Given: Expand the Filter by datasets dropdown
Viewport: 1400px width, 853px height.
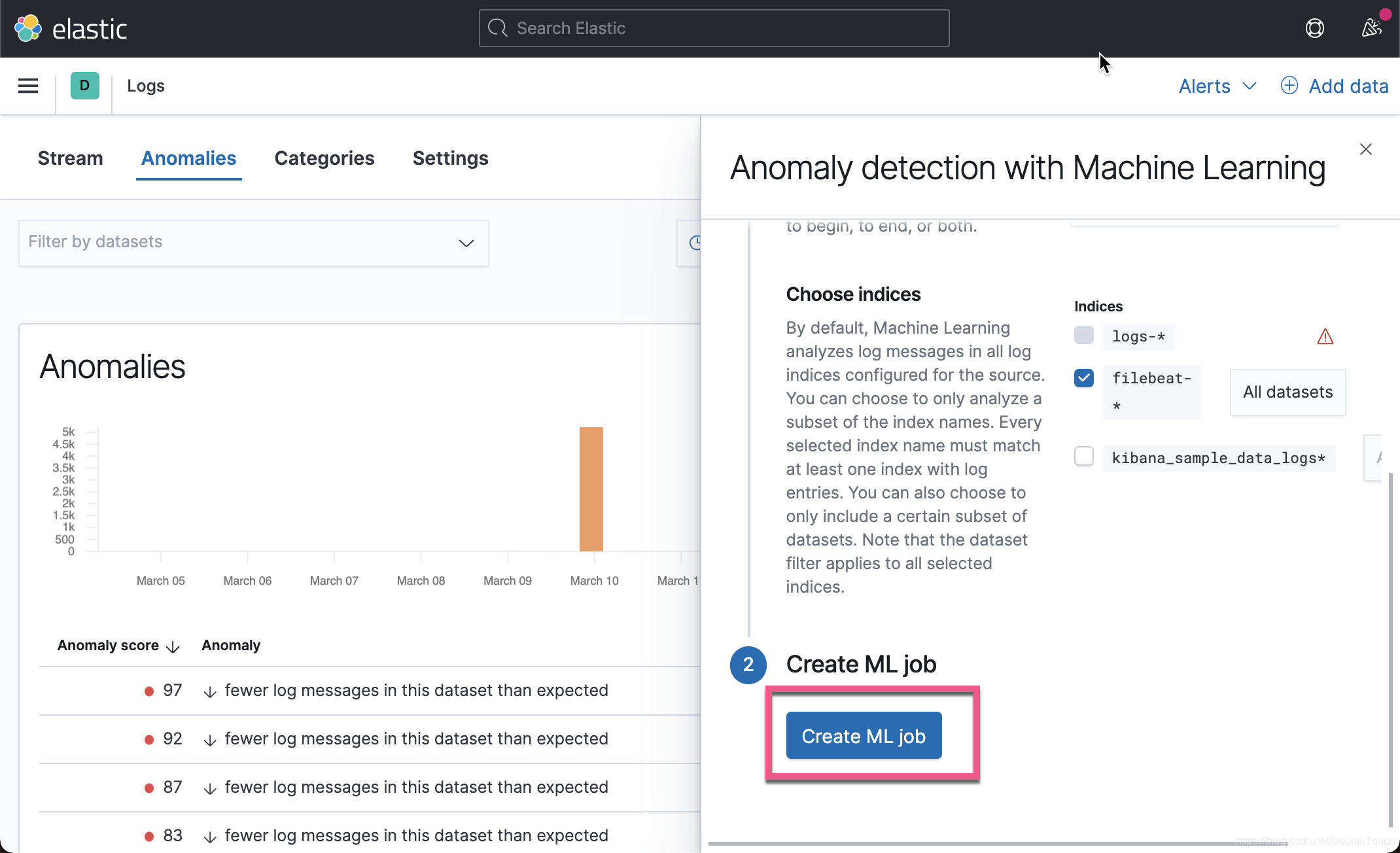Looking at the screenshot, I should click(466, 243).
